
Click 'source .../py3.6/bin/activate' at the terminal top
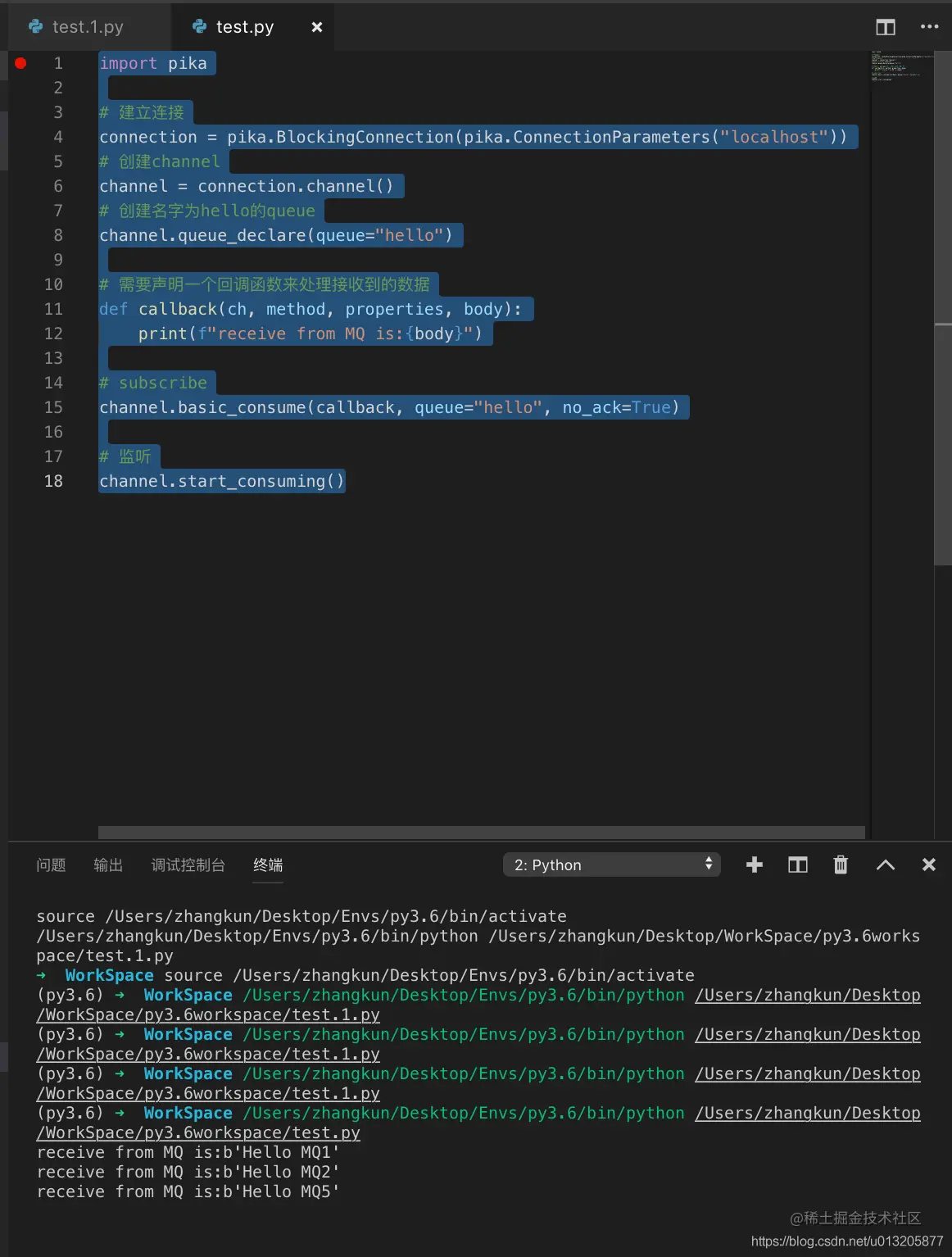tap(301, 916)
